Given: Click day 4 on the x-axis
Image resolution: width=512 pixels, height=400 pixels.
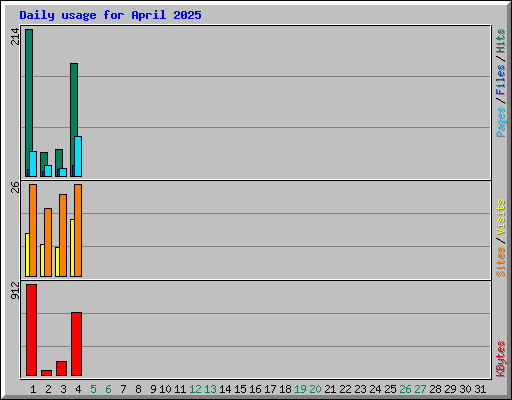Looking at the screenshot, I should [78, 389].
